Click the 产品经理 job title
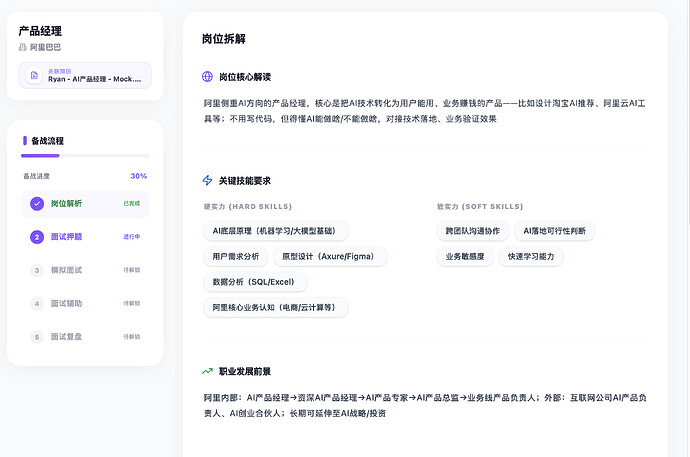Image resolution: width=690 pixels, height=457 pixels. click(40, 31)
